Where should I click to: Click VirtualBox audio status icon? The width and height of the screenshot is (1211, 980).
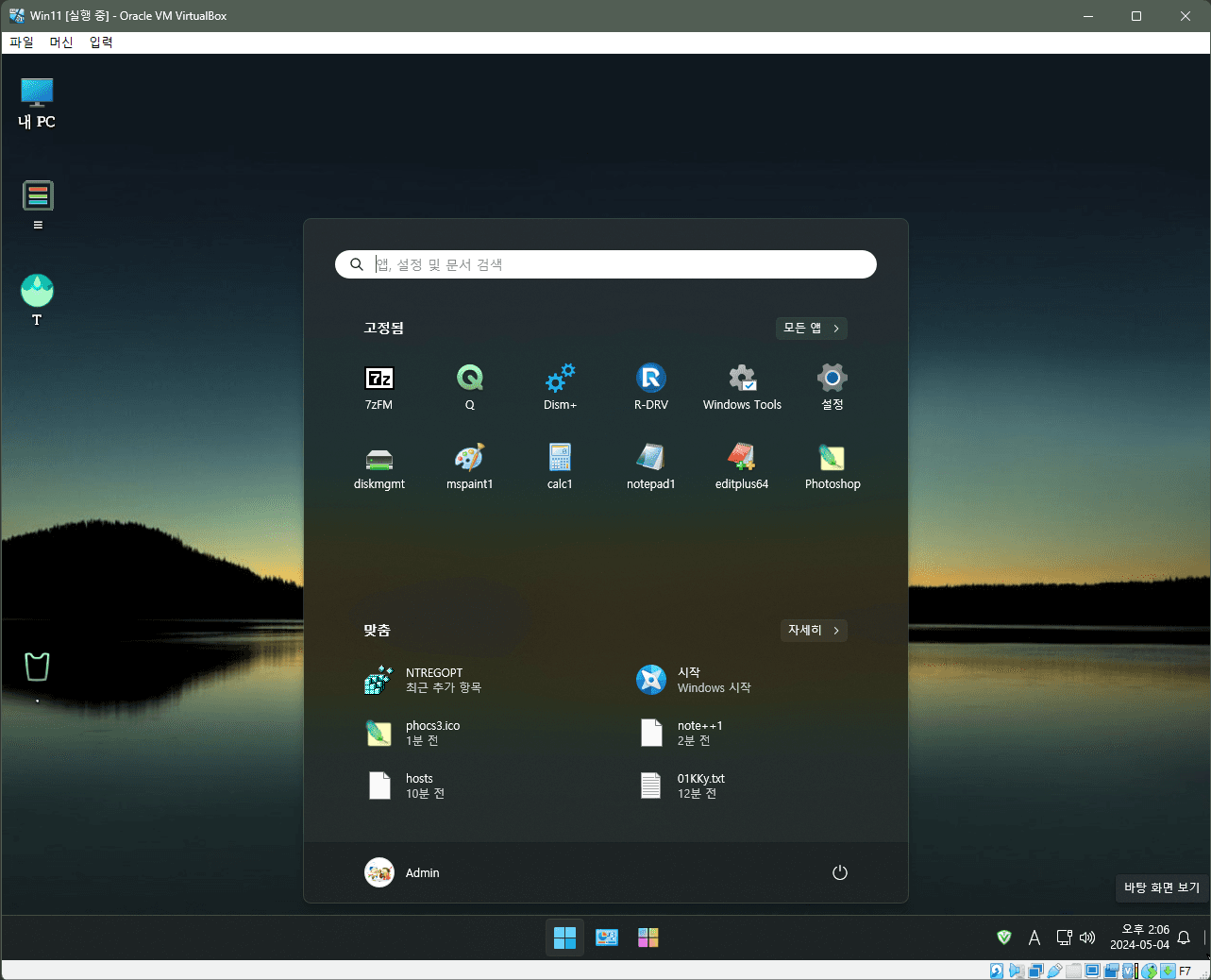tap(1017, 971)
